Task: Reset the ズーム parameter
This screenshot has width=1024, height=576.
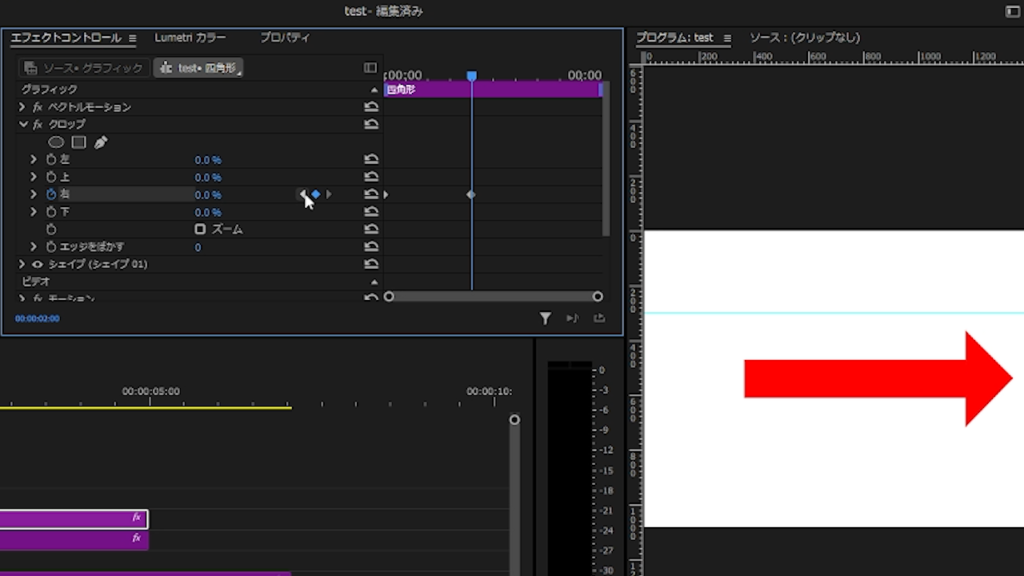Action: point(371,229)
